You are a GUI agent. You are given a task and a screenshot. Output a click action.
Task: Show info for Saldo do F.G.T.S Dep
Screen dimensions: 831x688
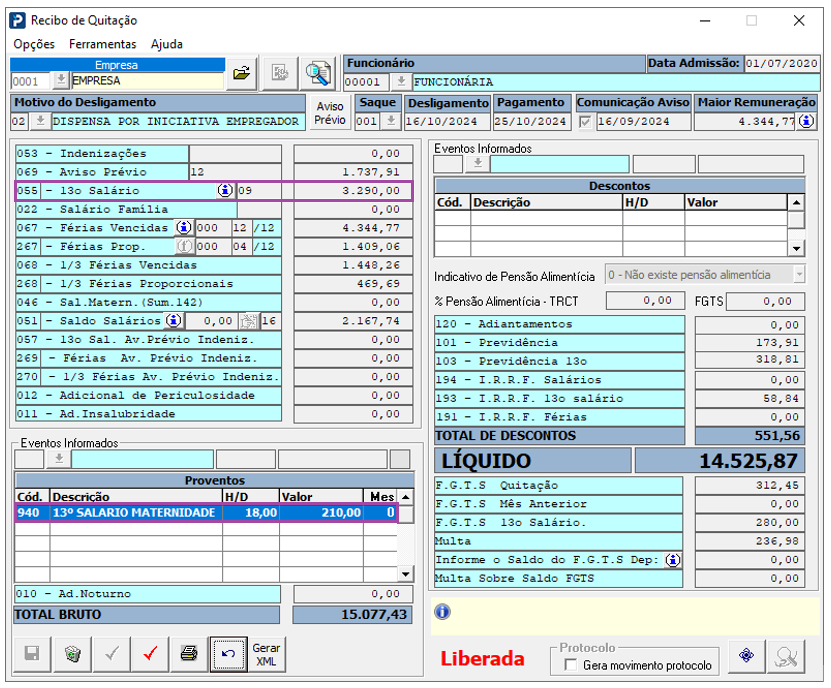point(673,560)
